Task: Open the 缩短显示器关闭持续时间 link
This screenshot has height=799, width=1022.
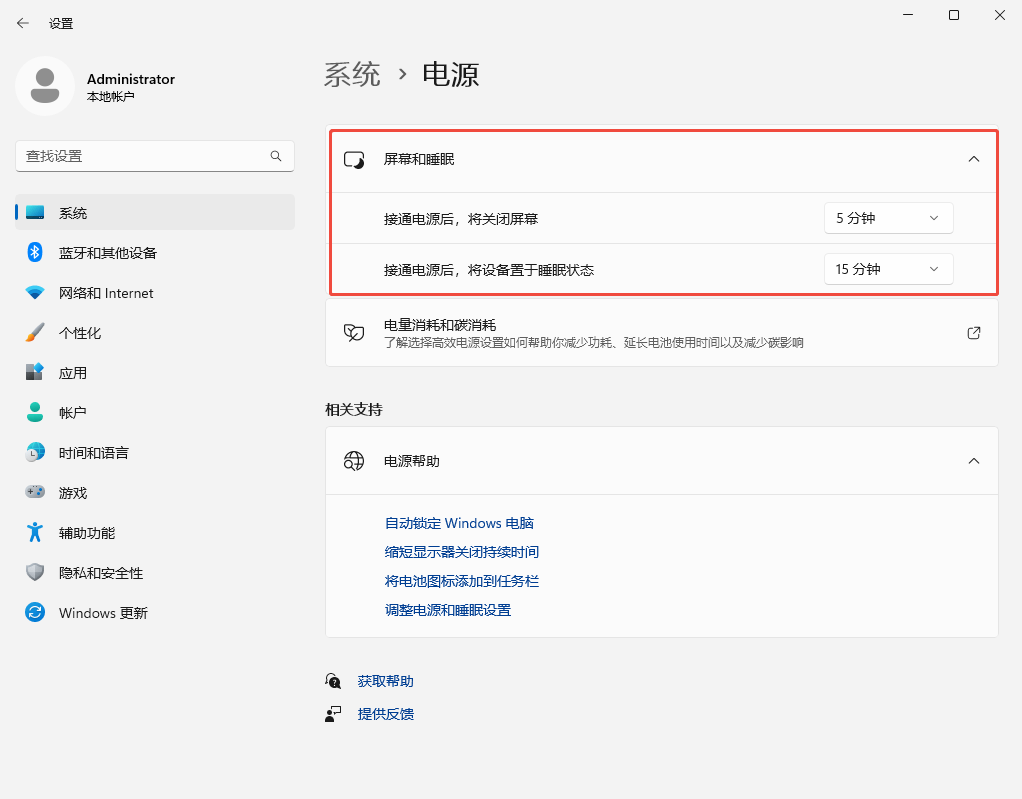Action: pyautogui.click(x=461, y=552)
